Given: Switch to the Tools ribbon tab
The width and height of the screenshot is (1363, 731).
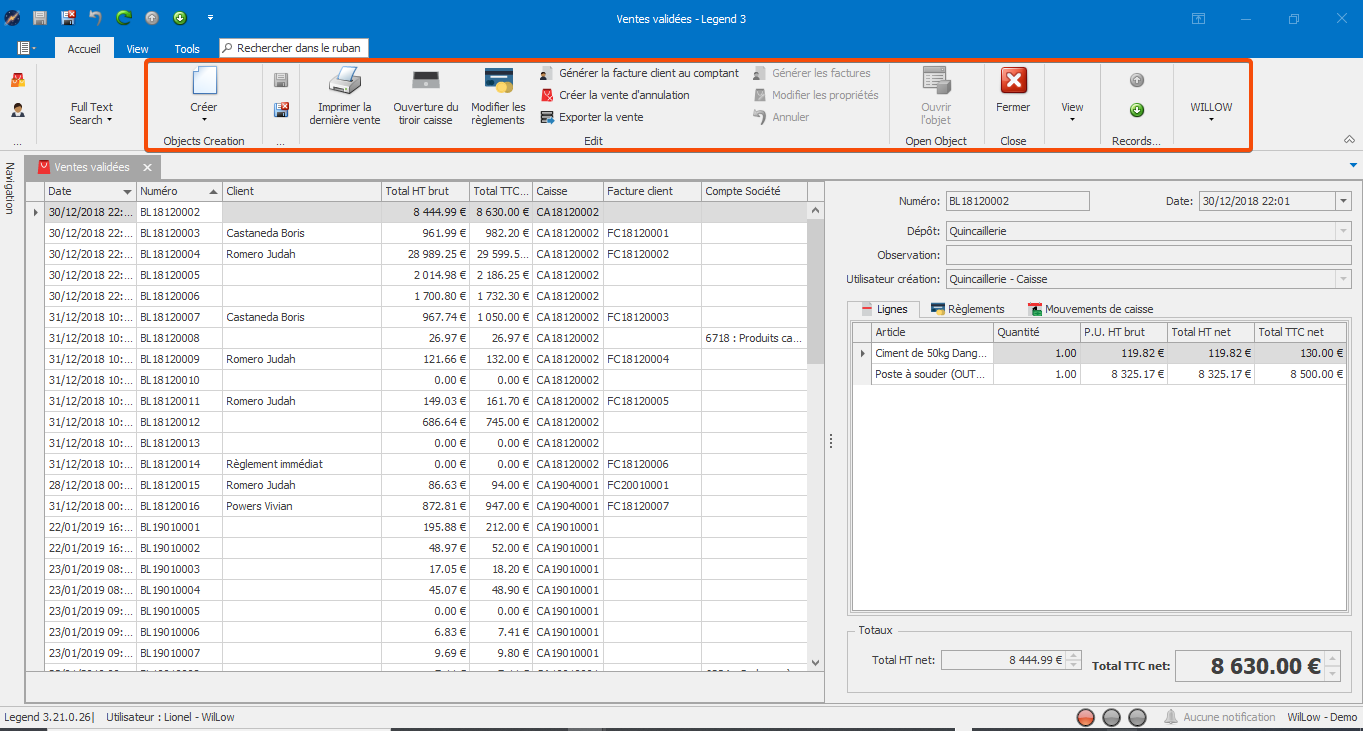Looking at the screenshot, I should coord(187,48).
